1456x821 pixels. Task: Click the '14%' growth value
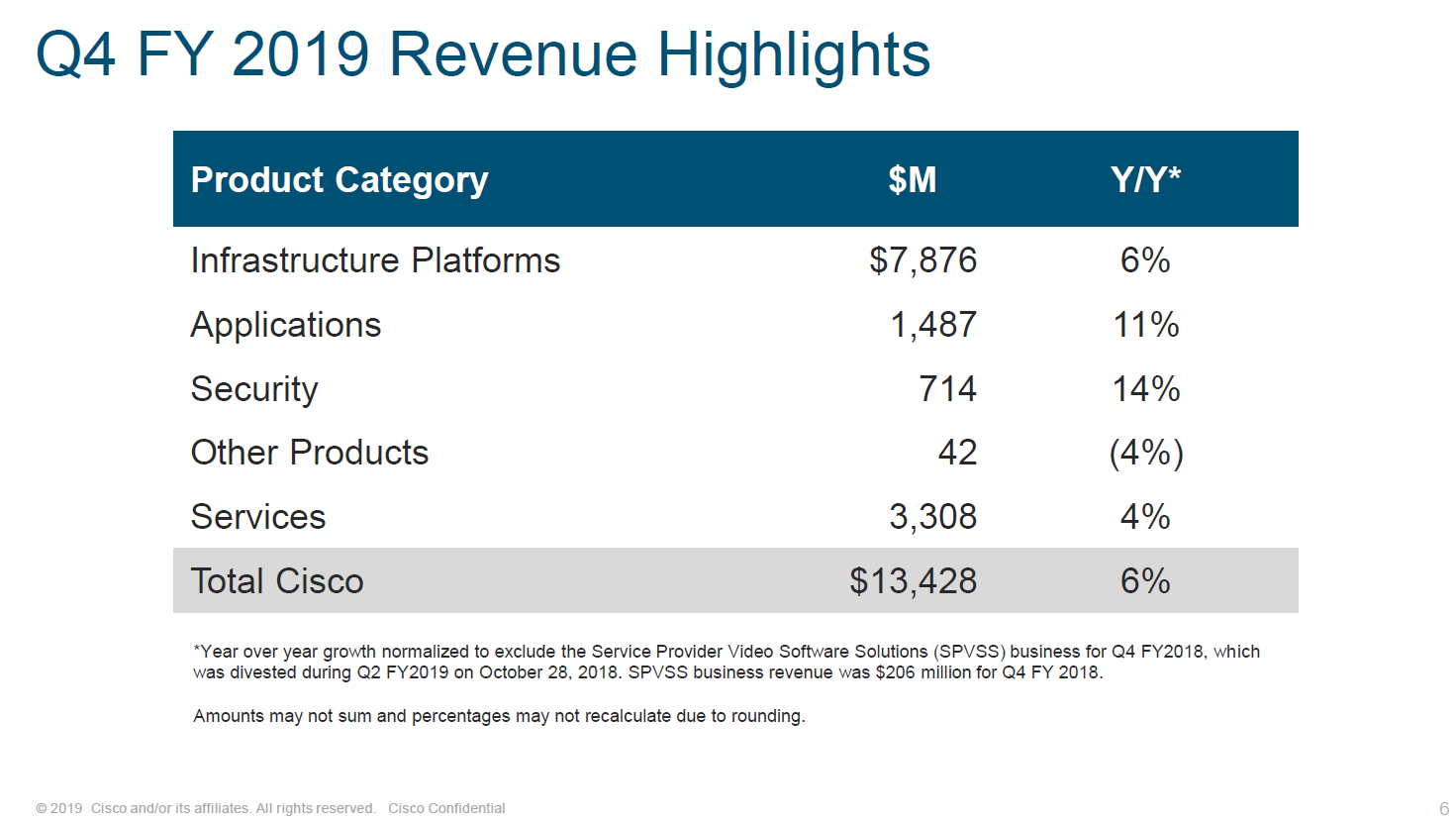pyautogui.click(x=1145, y=389)
